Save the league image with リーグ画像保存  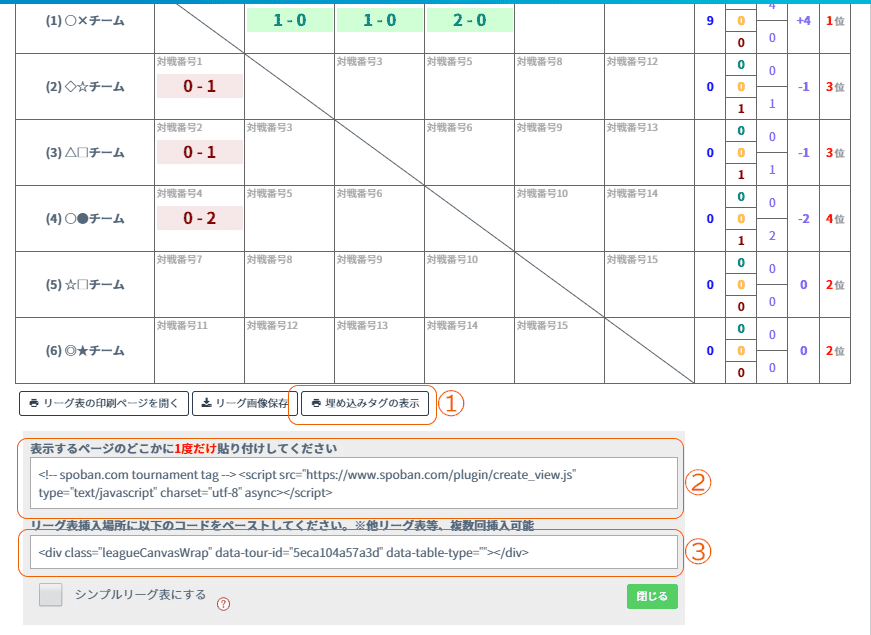point(245,403)
